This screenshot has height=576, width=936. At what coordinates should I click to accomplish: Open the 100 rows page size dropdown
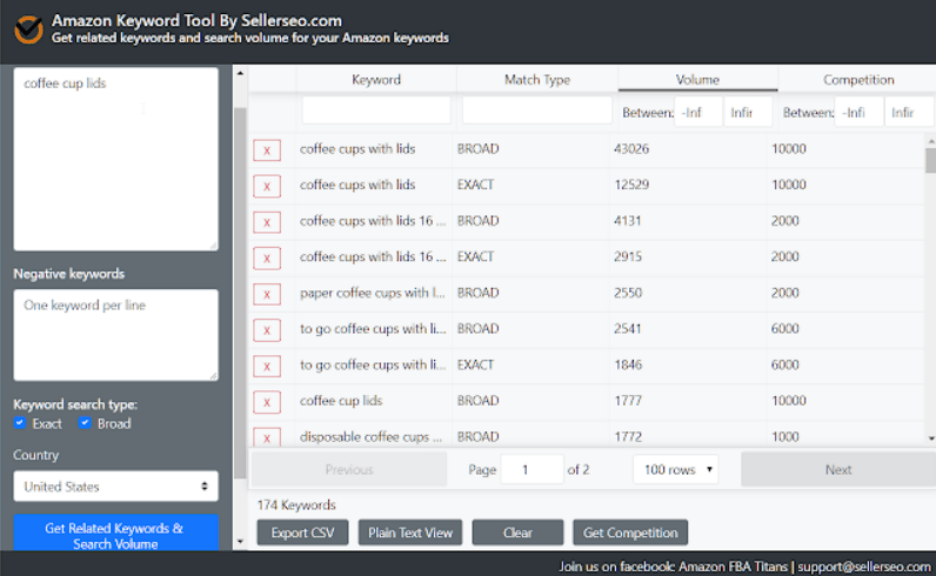(676, 470)
